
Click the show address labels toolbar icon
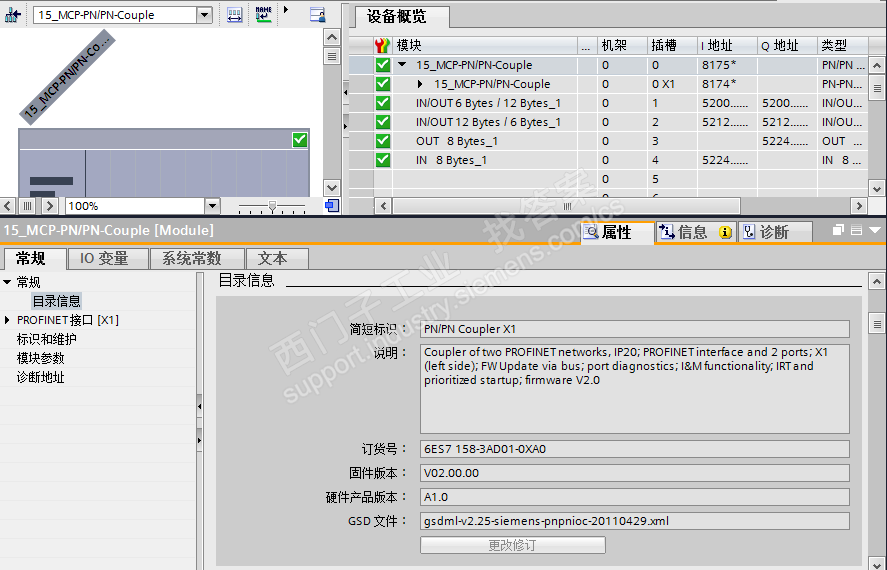coord(235,15)
